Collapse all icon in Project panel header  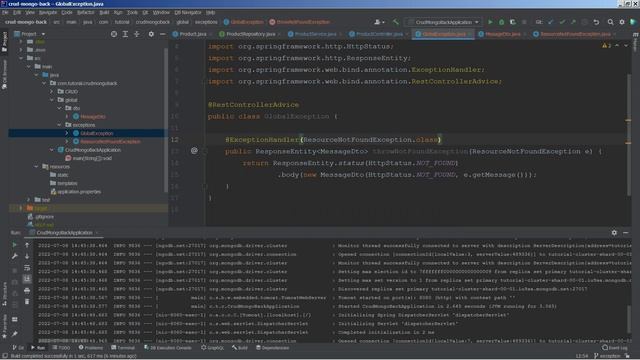[137, 34]
